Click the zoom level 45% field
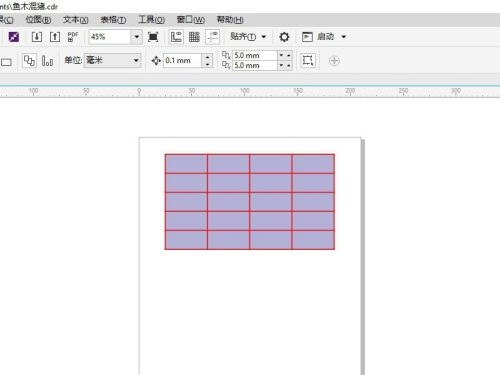The width and height of the screenshot is (500, 375). pyautogui.click(x=110, y=37)
